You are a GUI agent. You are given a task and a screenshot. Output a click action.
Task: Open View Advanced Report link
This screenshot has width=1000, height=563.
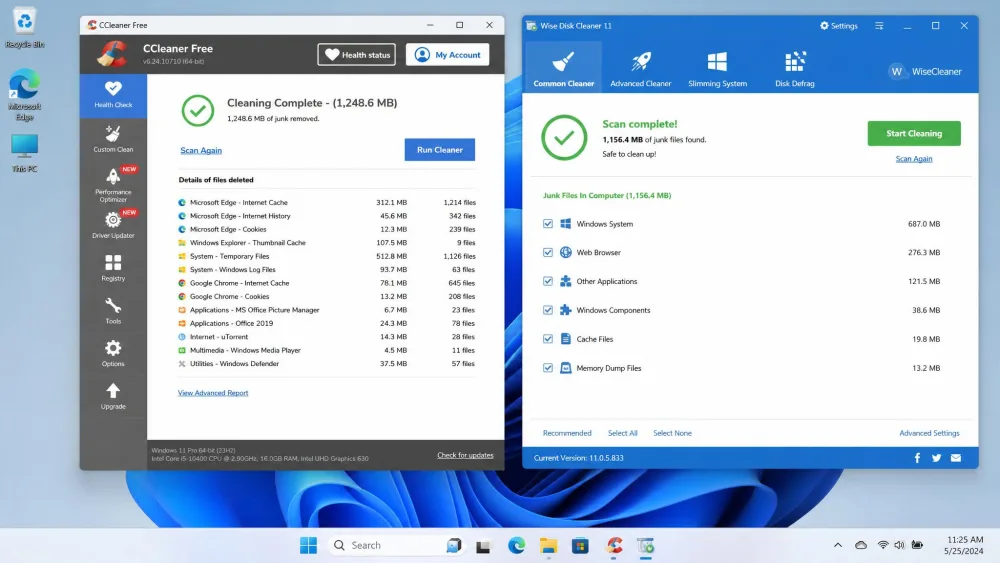[213, 393]
